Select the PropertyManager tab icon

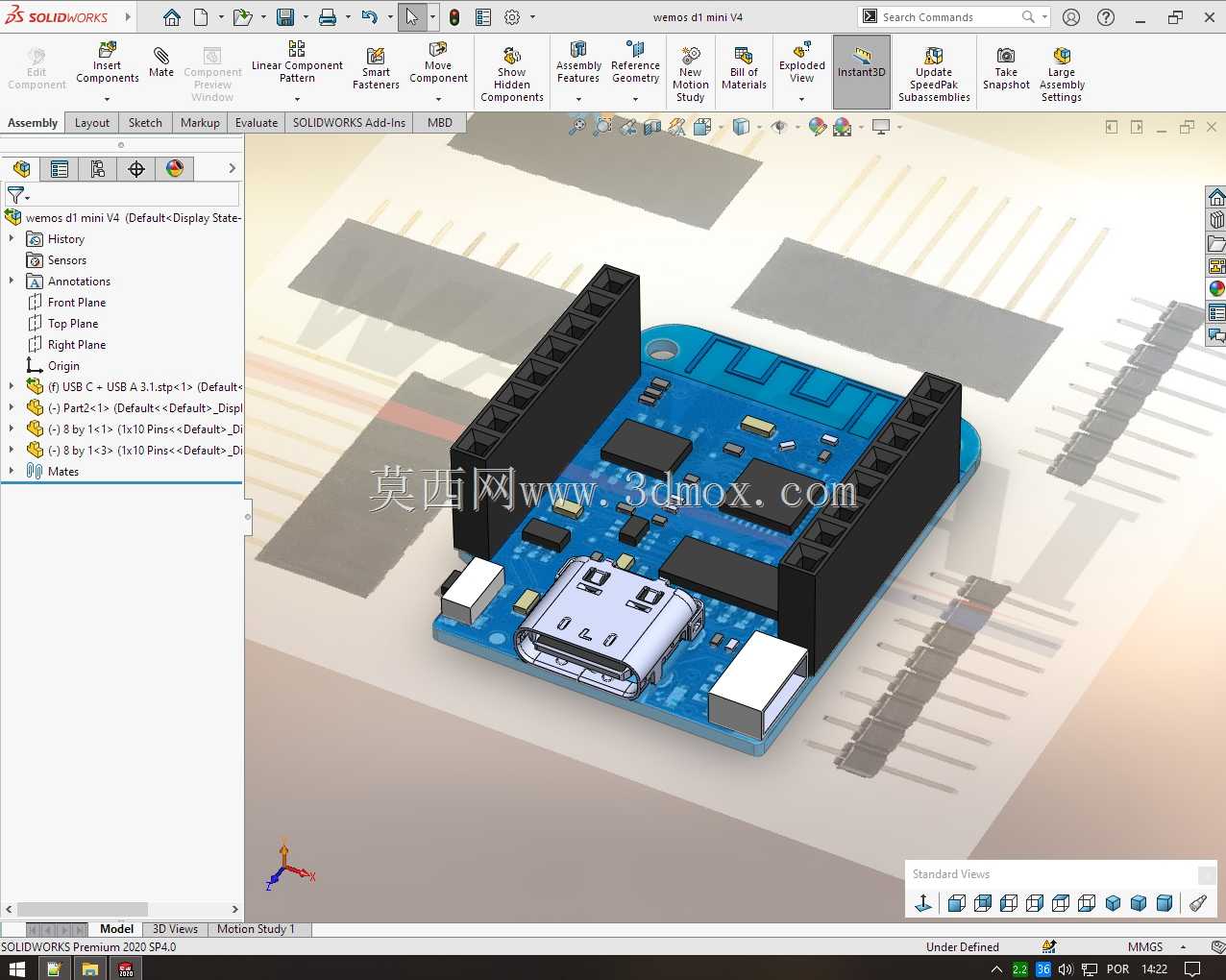pos(60,169)
